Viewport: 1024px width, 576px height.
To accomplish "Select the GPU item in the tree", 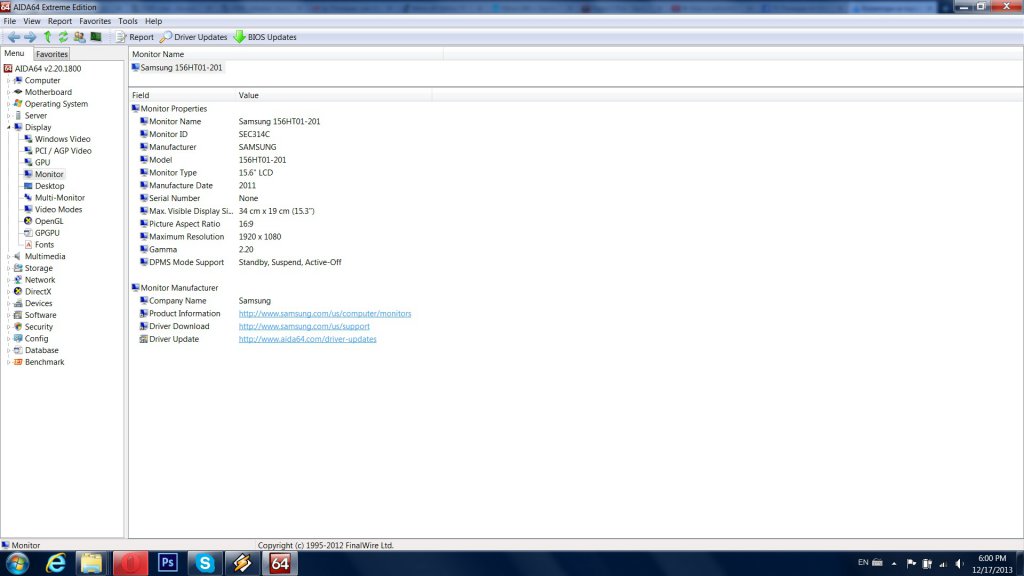I will [x=42, y=162].
